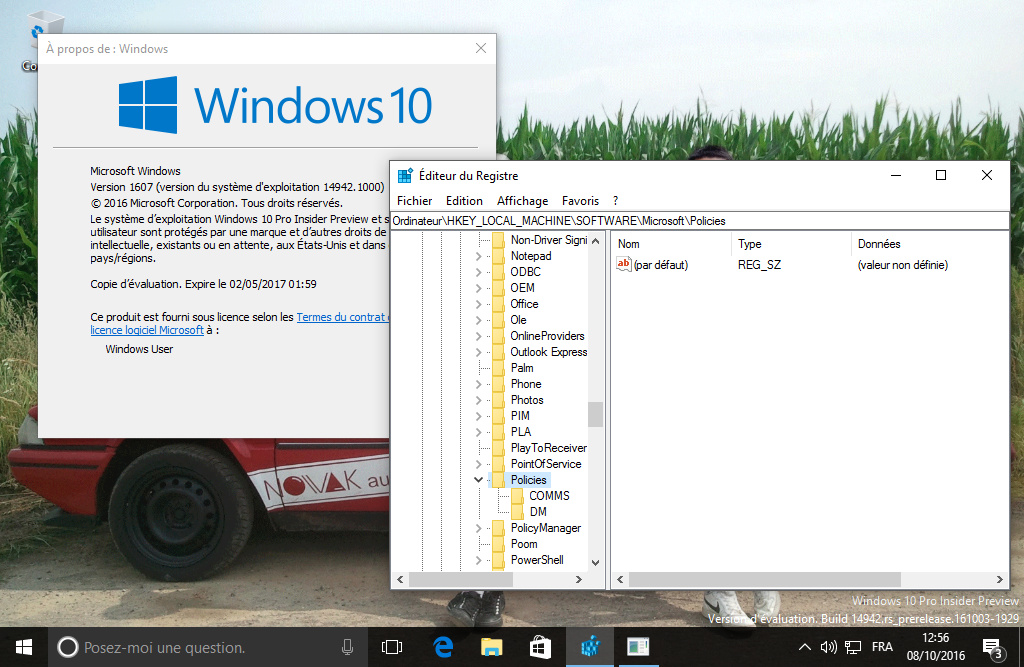The image size is (1024, 667).
Task: Click the values pane scroll-right arrow
Action: (999, 579)
